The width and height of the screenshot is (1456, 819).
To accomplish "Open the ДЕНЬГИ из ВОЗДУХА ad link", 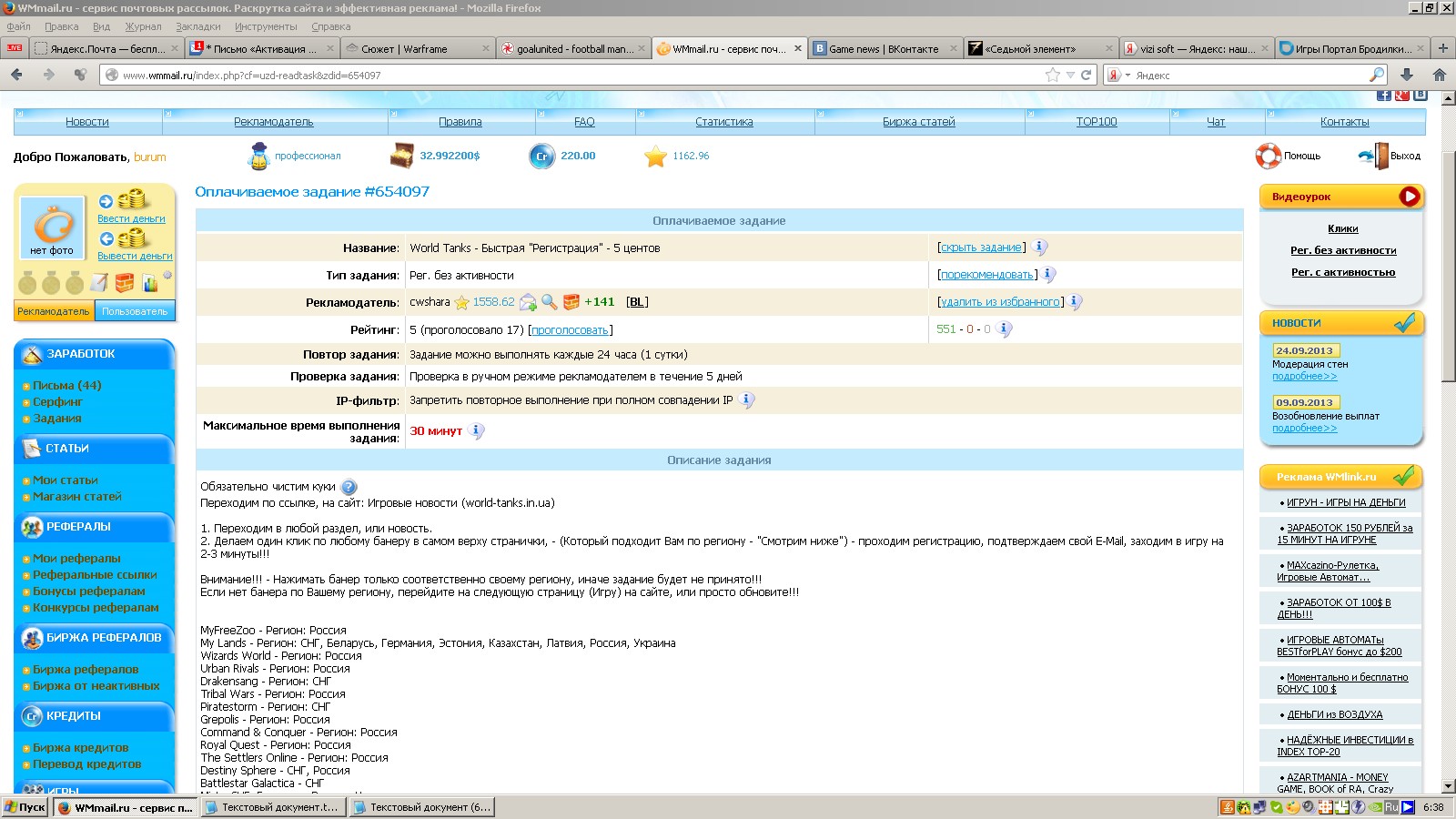I will [1334, 714].
